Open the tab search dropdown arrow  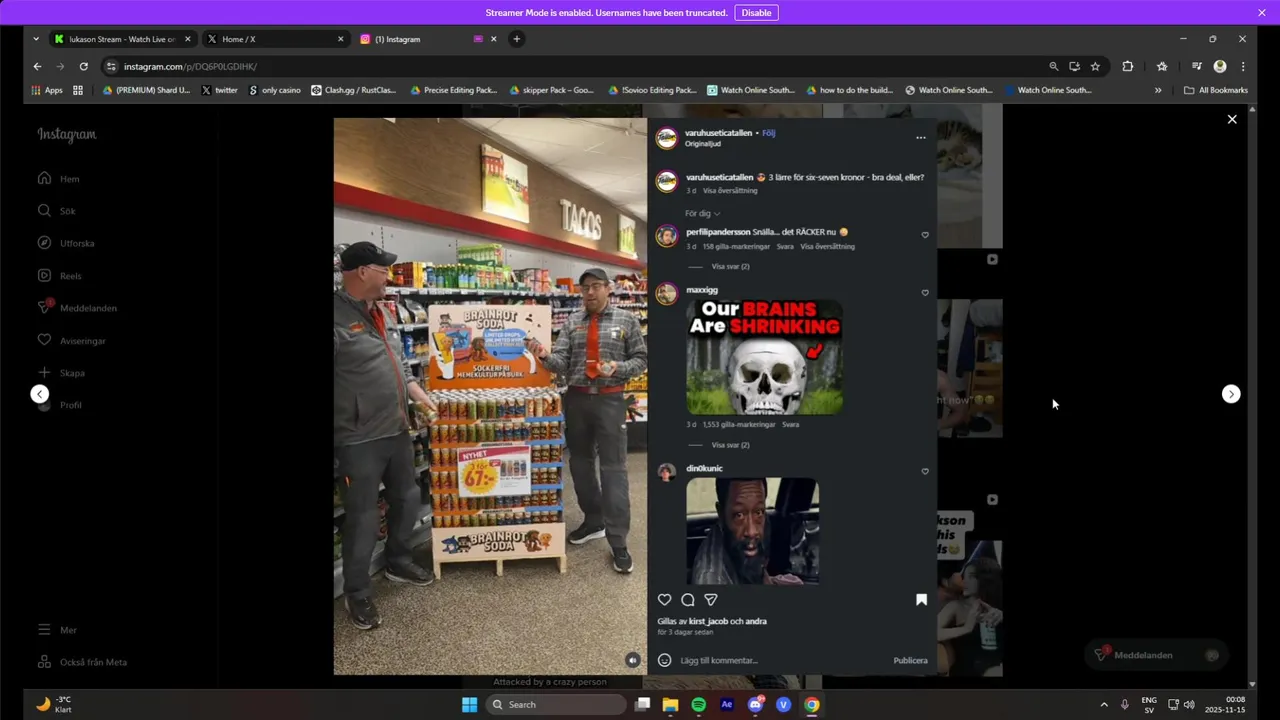(x=36, y=39)
